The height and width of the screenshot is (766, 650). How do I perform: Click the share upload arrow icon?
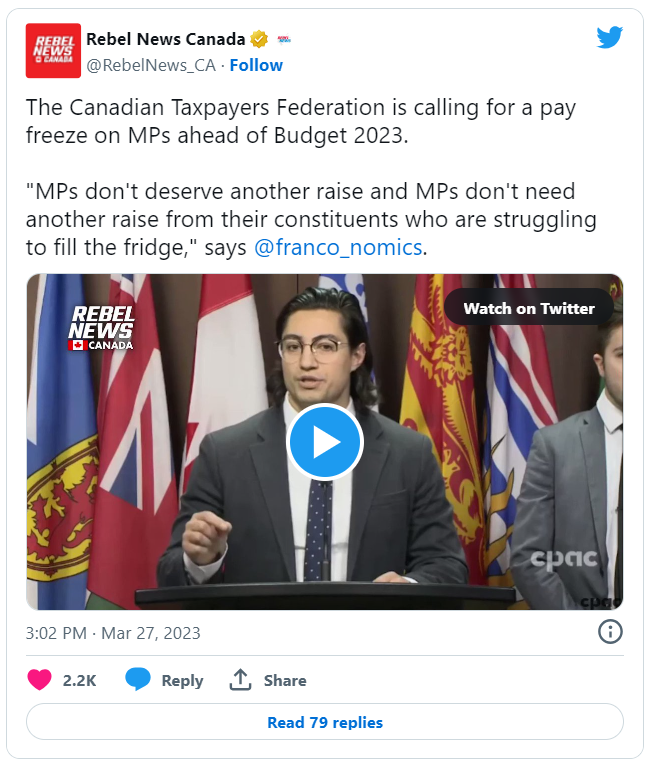[240, 680]
